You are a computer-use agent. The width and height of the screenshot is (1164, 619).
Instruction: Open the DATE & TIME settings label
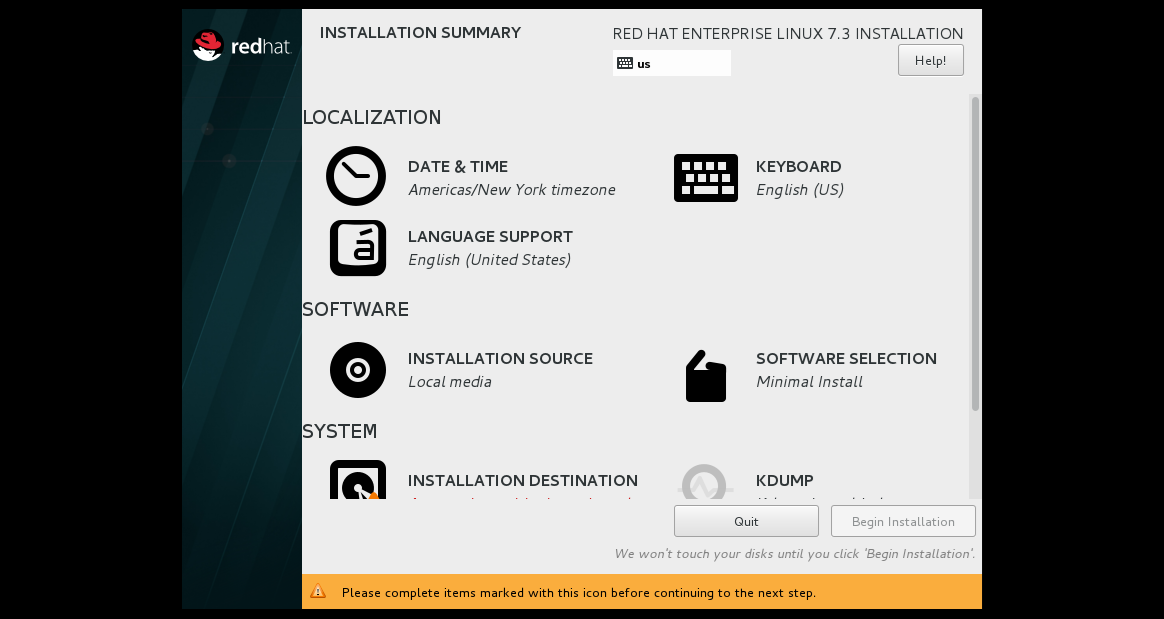(x=458, y=166)
